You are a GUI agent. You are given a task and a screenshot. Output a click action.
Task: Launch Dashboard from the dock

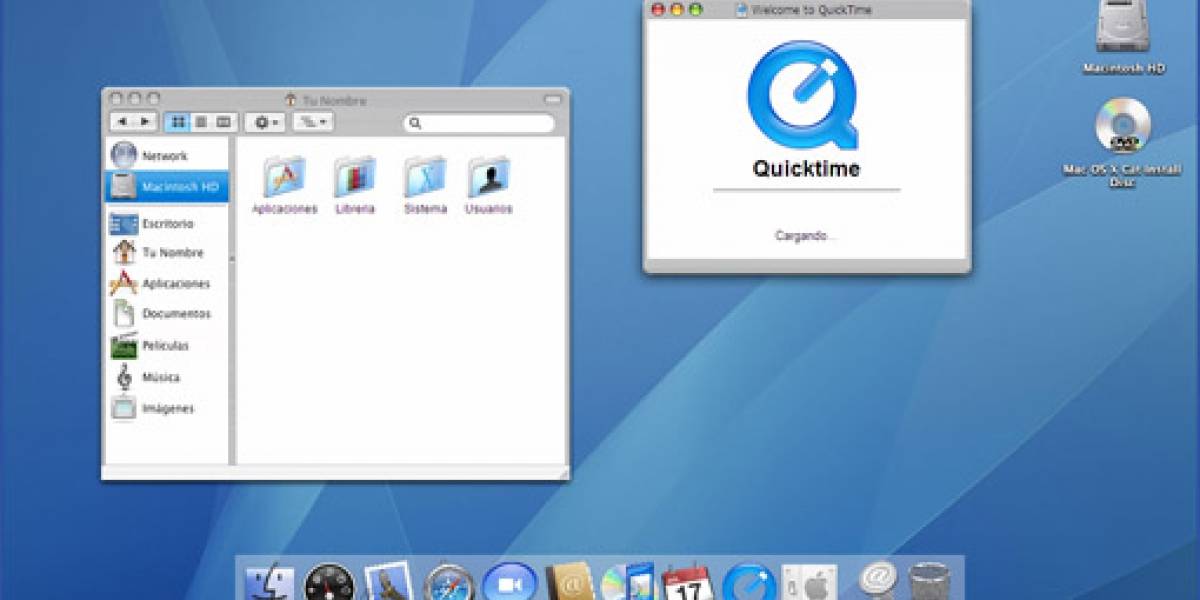coord(329,583)
